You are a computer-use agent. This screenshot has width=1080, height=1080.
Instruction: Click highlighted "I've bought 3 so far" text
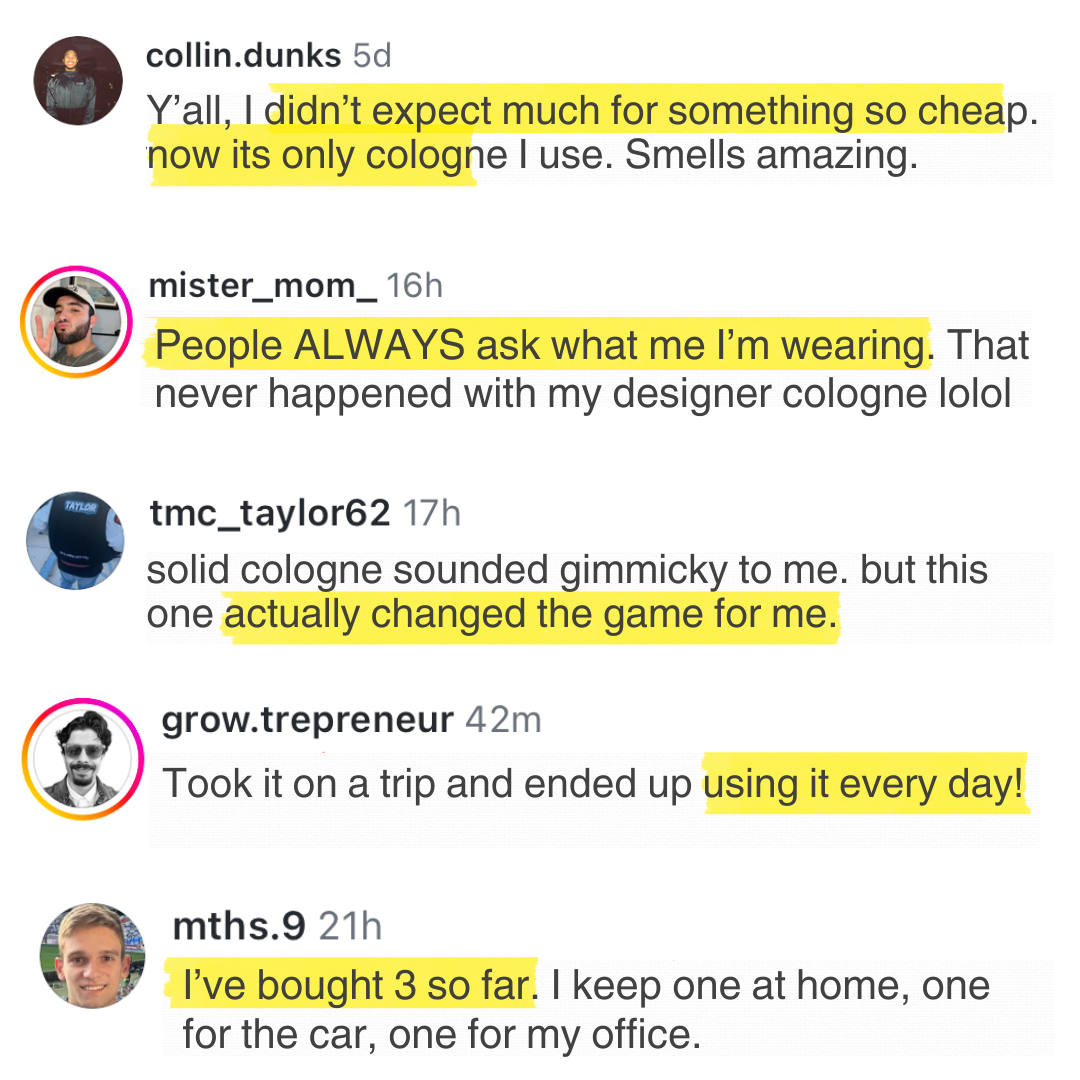[x=357, y=986]
